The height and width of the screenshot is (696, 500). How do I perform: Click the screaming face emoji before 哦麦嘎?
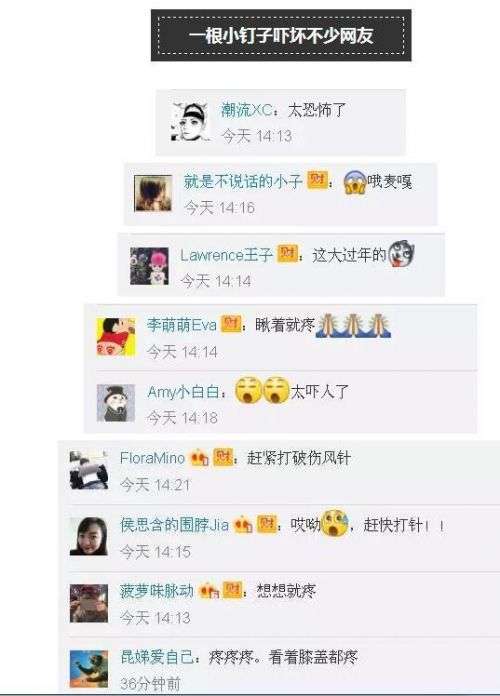[355, 182]
